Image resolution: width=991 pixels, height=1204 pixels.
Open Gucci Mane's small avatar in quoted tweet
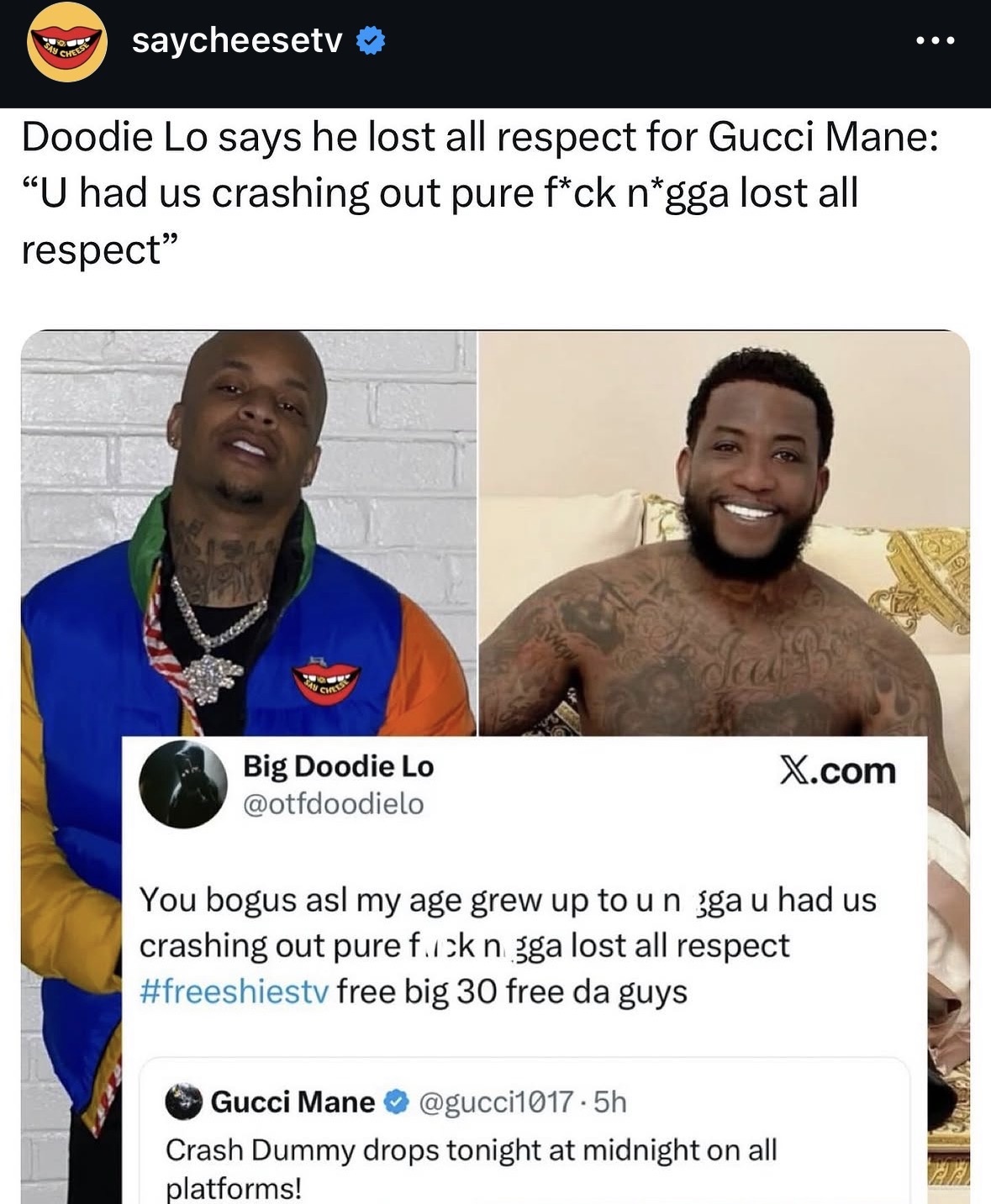tap(183, 1101)
